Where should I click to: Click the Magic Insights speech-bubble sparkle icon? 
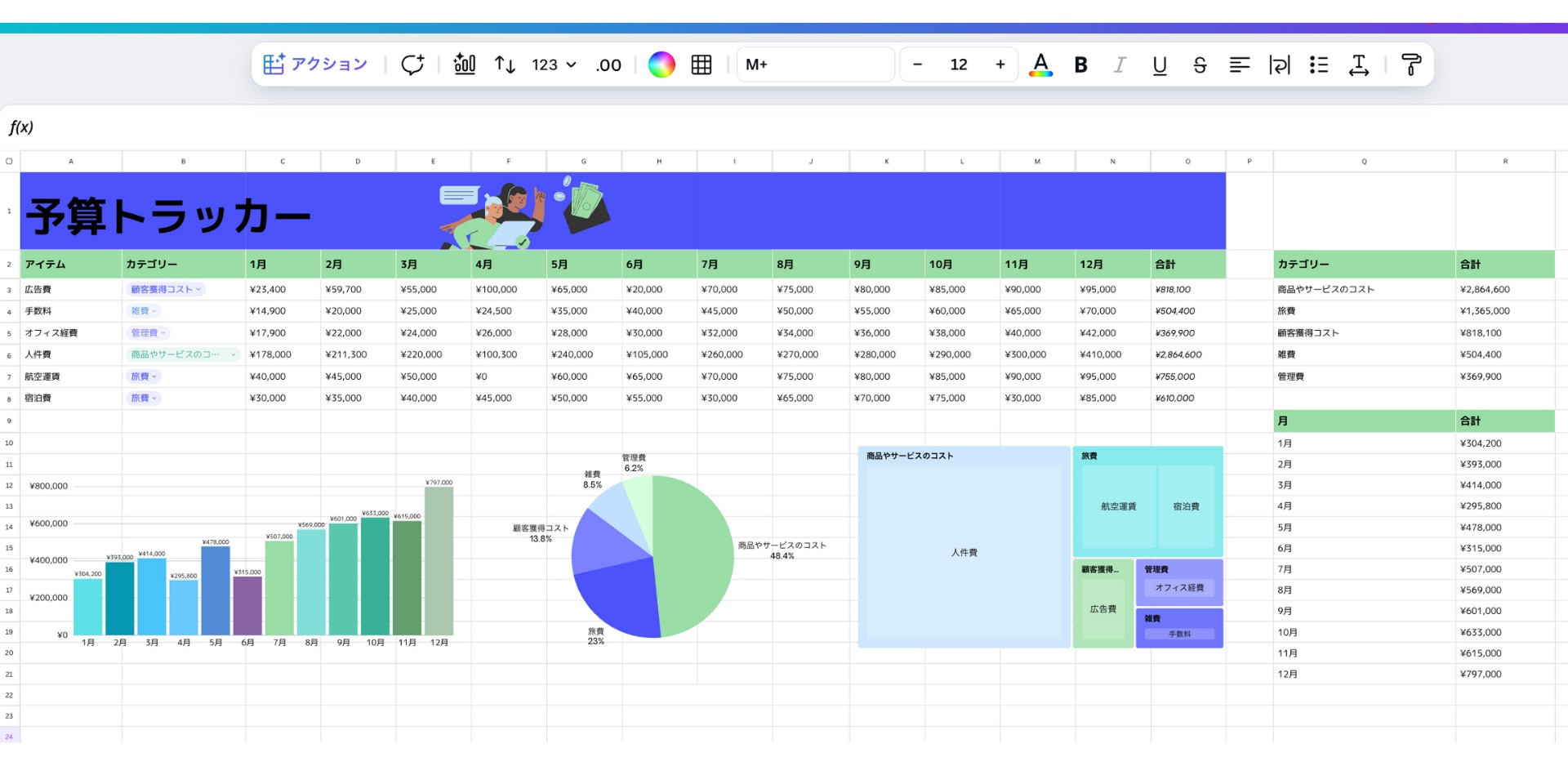tap(412, 65)
